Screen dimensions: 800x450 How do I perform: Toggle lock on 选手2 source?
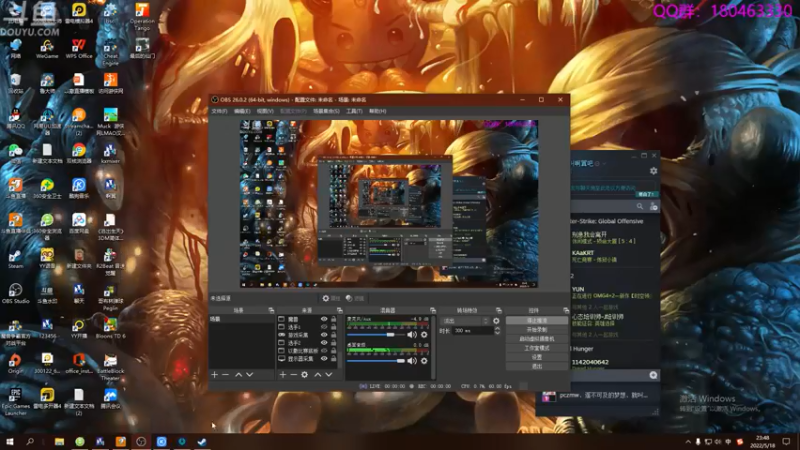click(334, 343)
